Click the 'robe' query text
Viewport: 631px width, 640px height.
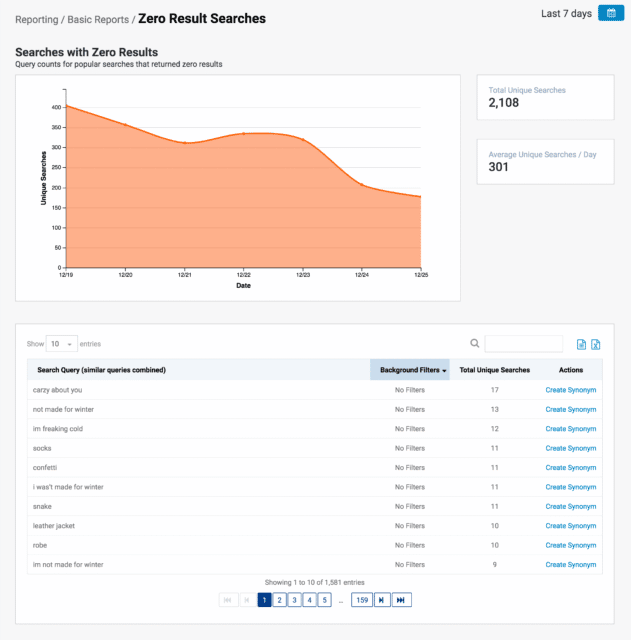(x=40, y=545)
